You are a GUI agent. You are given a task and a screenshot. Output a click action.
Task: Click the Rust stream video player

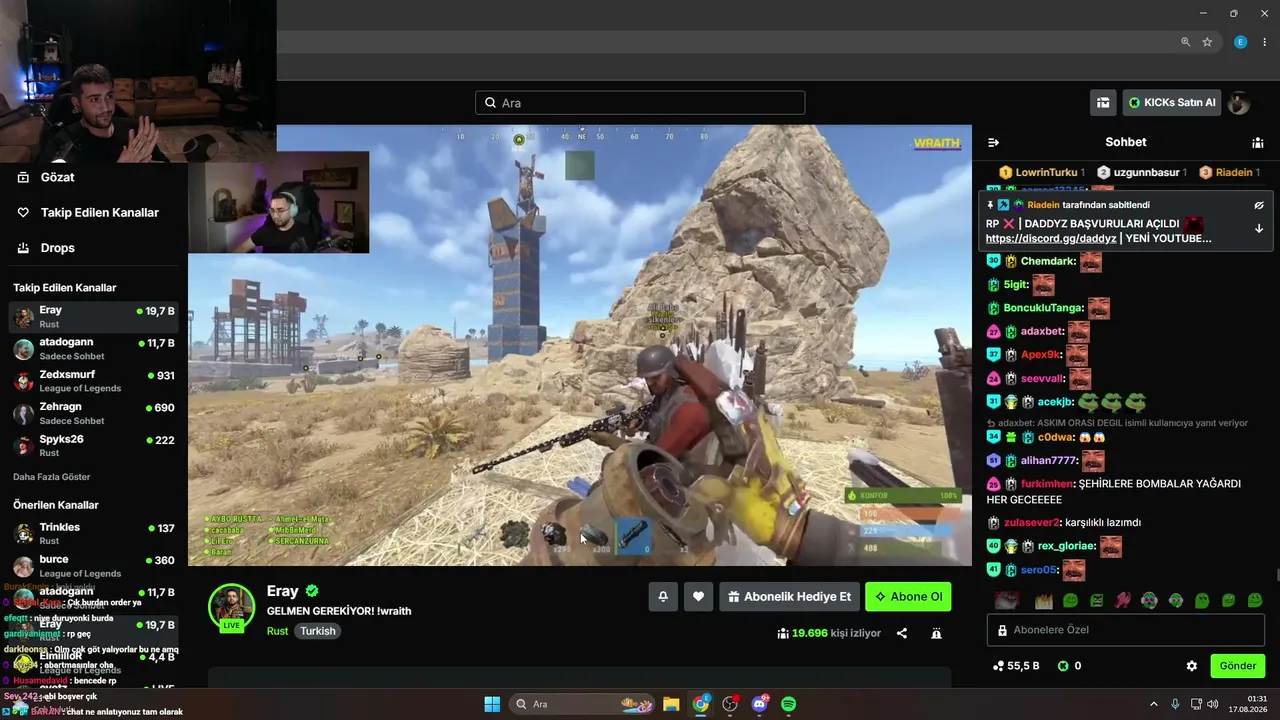click(x=580, y=345)
